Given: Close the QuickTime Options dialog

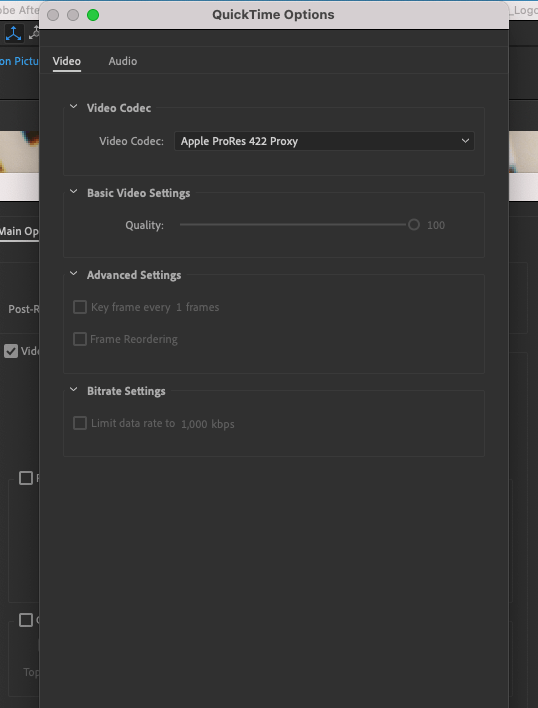Looking at the screenshot, I should click(53, 15).
